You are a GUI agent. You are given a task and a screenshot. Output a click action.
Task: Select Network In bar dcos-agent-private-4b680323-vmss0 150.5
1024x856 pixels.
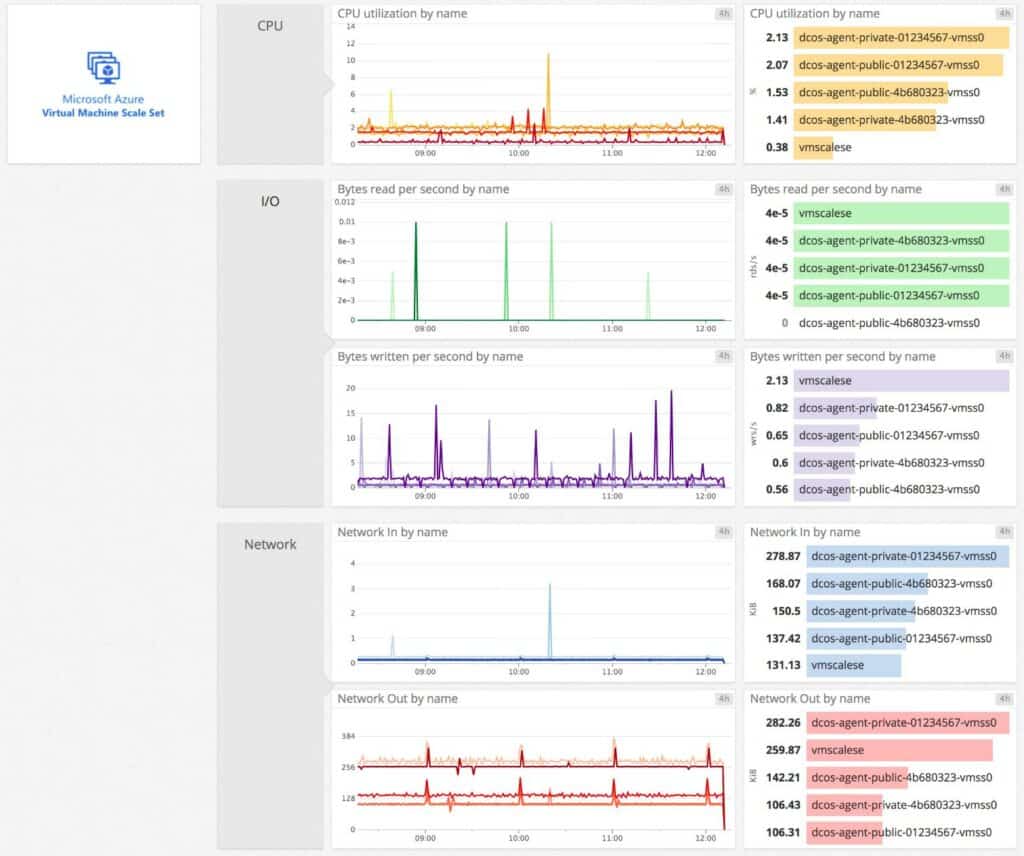pyautogui.click(x=861, y=610)
